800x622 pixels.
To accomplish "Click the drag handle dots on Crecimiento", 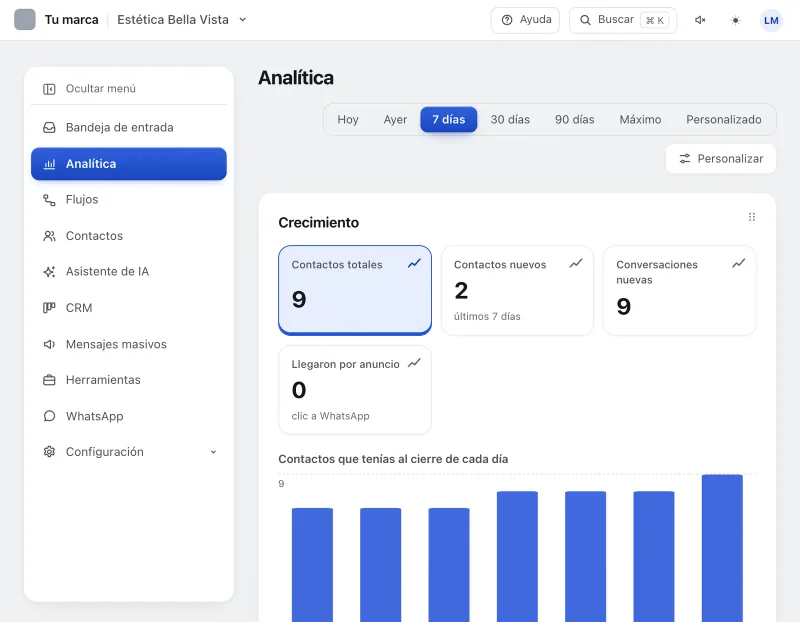I will pos(752,217).
